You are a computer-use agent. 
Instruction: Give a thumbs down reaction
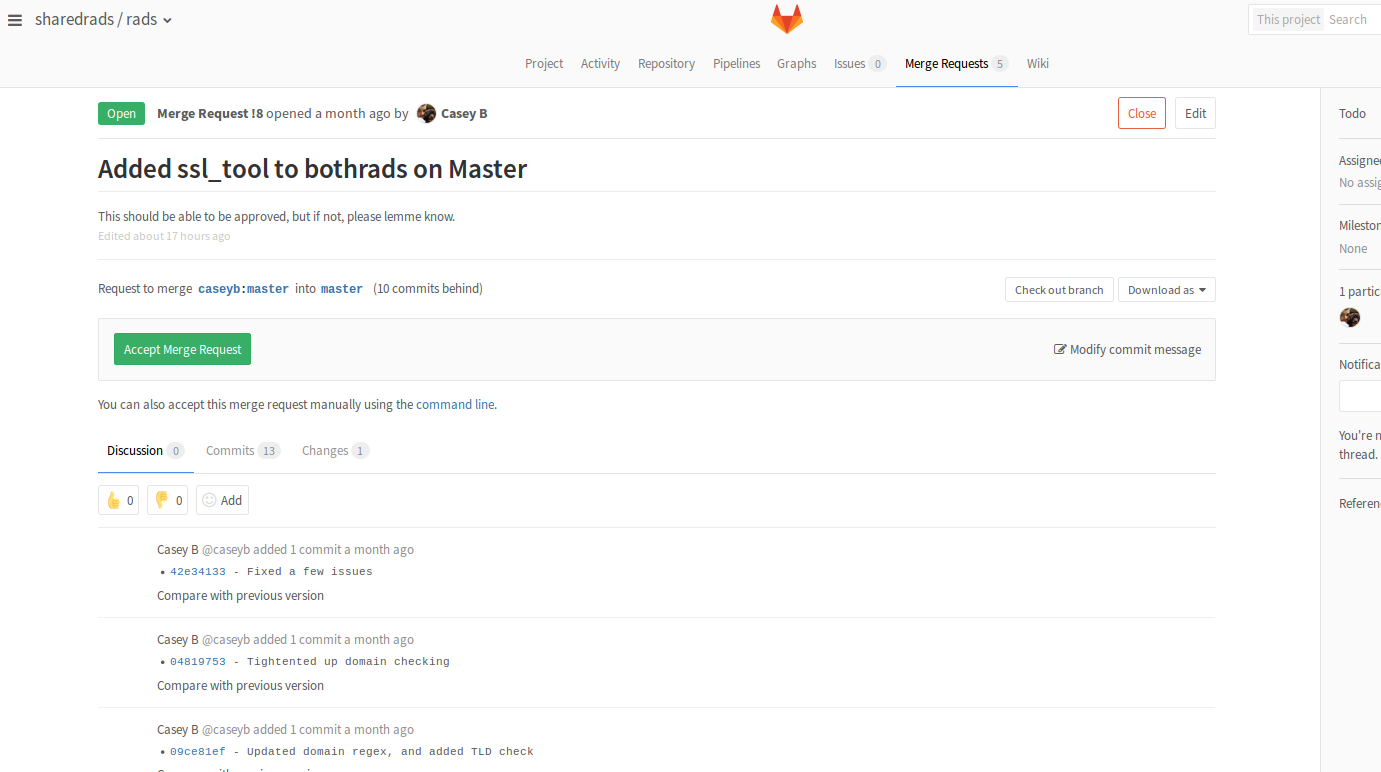[167, 500]
